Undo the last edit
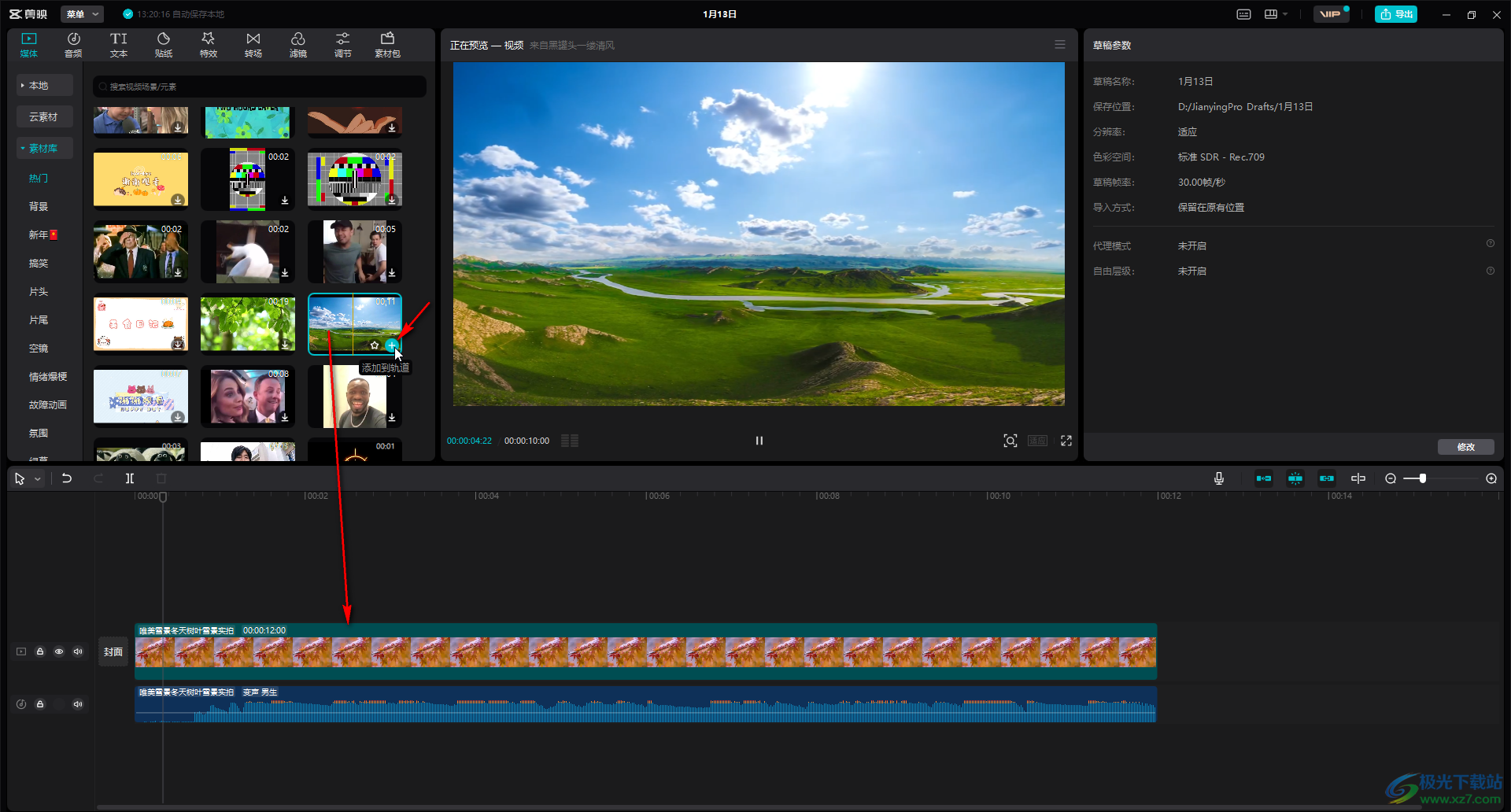The height and width of the screenshot is (812, 1511). tap(67, 478)
